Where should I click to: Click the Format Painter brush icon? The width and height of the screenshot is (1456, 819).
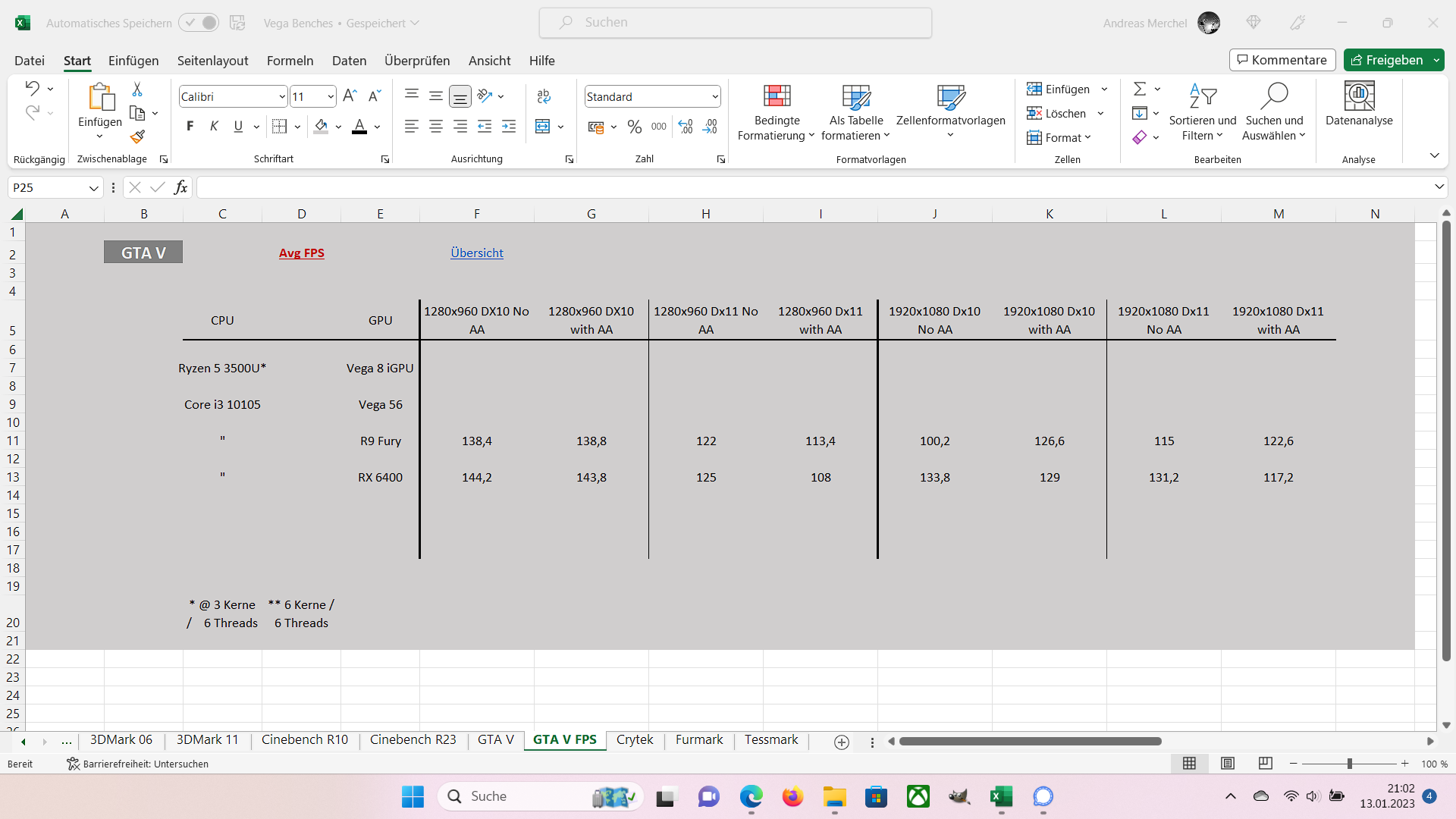click(137, 137)
